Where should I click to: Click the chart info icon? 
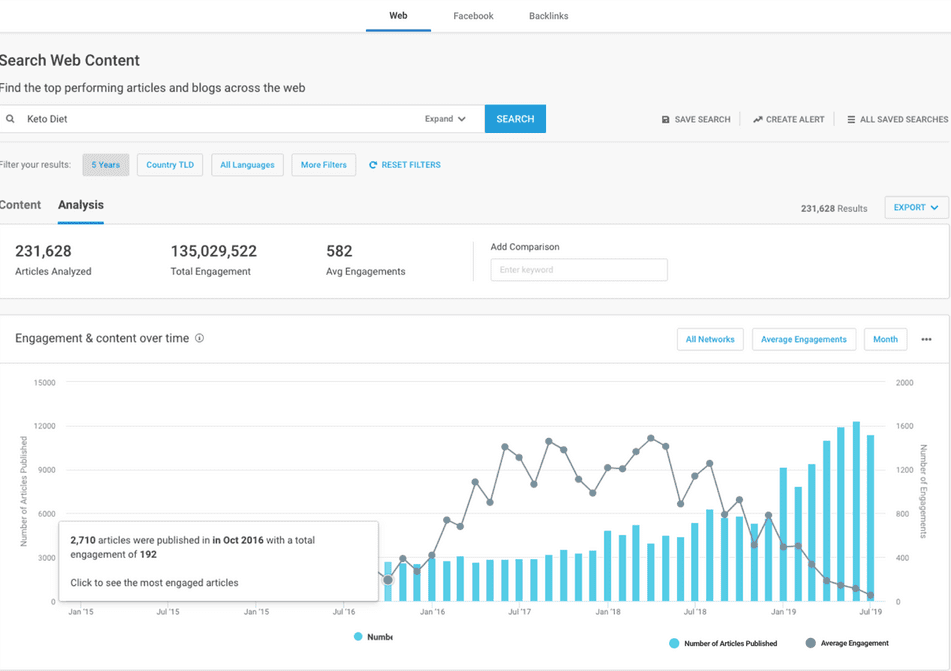pyautogui.click(x=200, y=339)
